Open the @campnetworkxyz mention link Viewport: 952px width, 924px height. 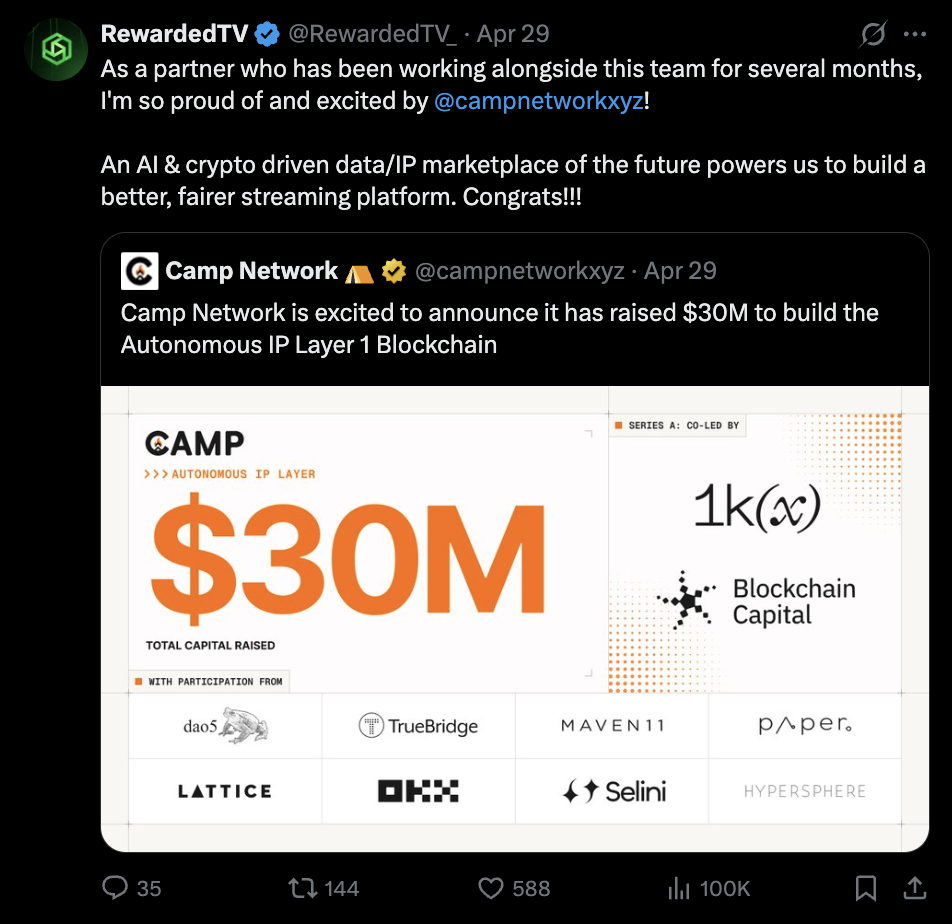coord(539,102)
